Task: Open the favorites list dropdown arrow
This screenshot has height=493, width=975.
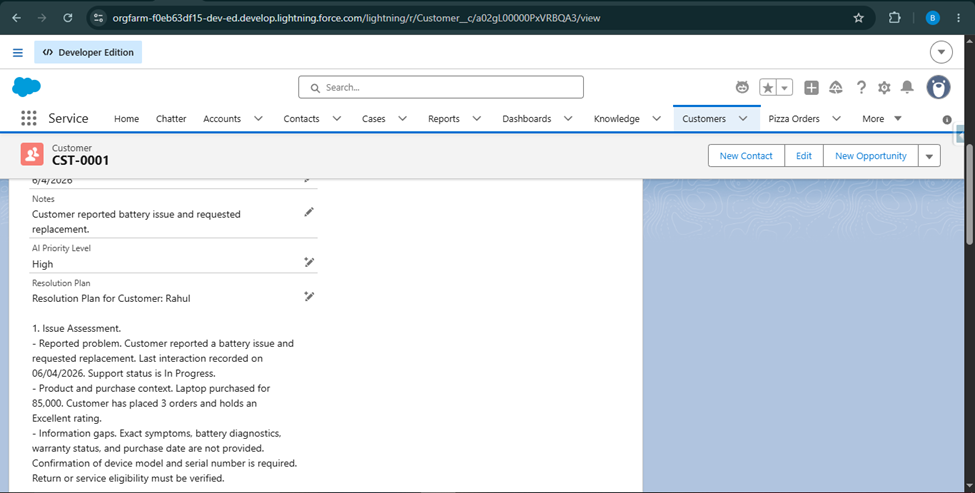Action: 785,88
